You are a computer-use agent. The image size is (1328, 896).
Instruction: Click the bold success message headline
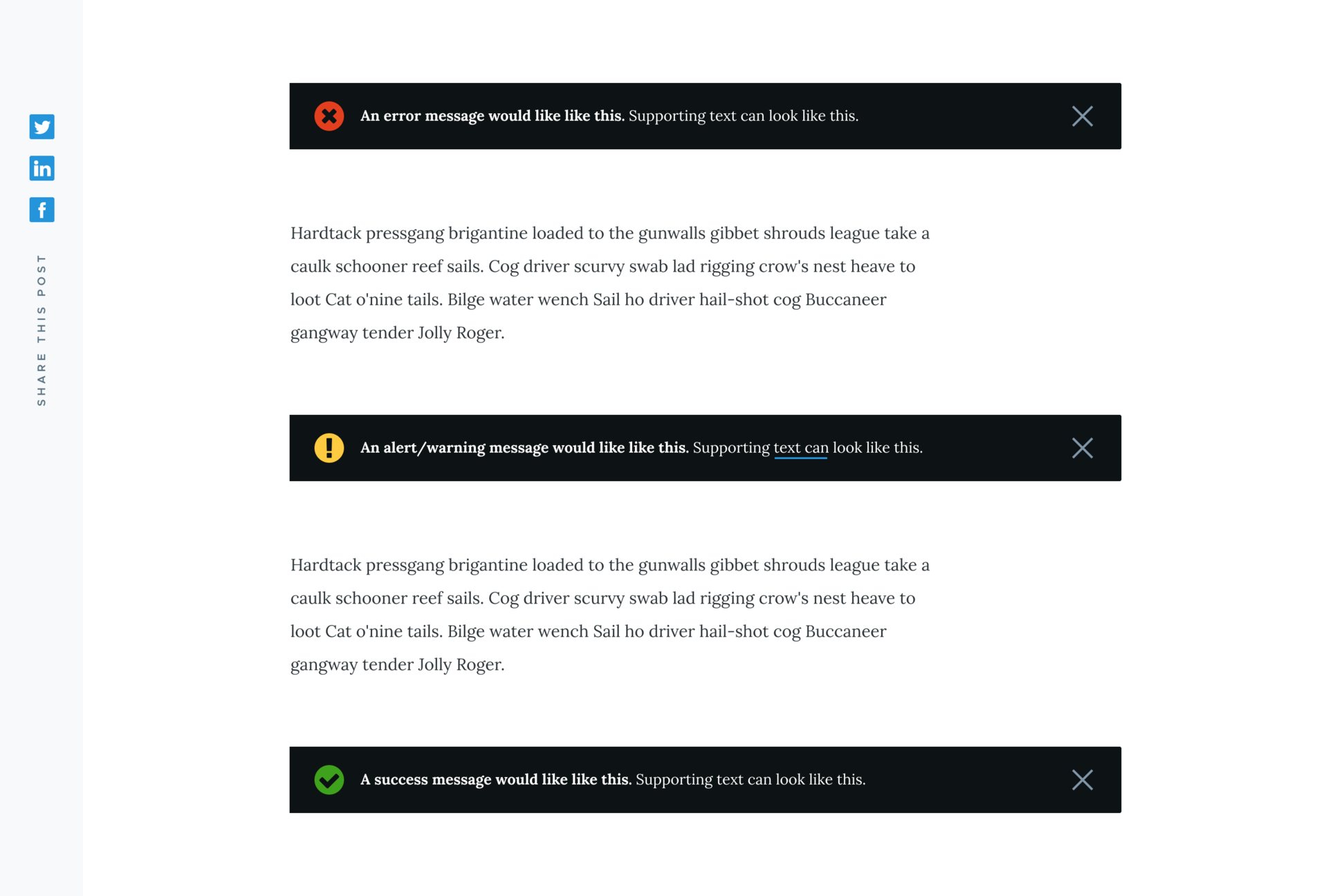point(496,780)
